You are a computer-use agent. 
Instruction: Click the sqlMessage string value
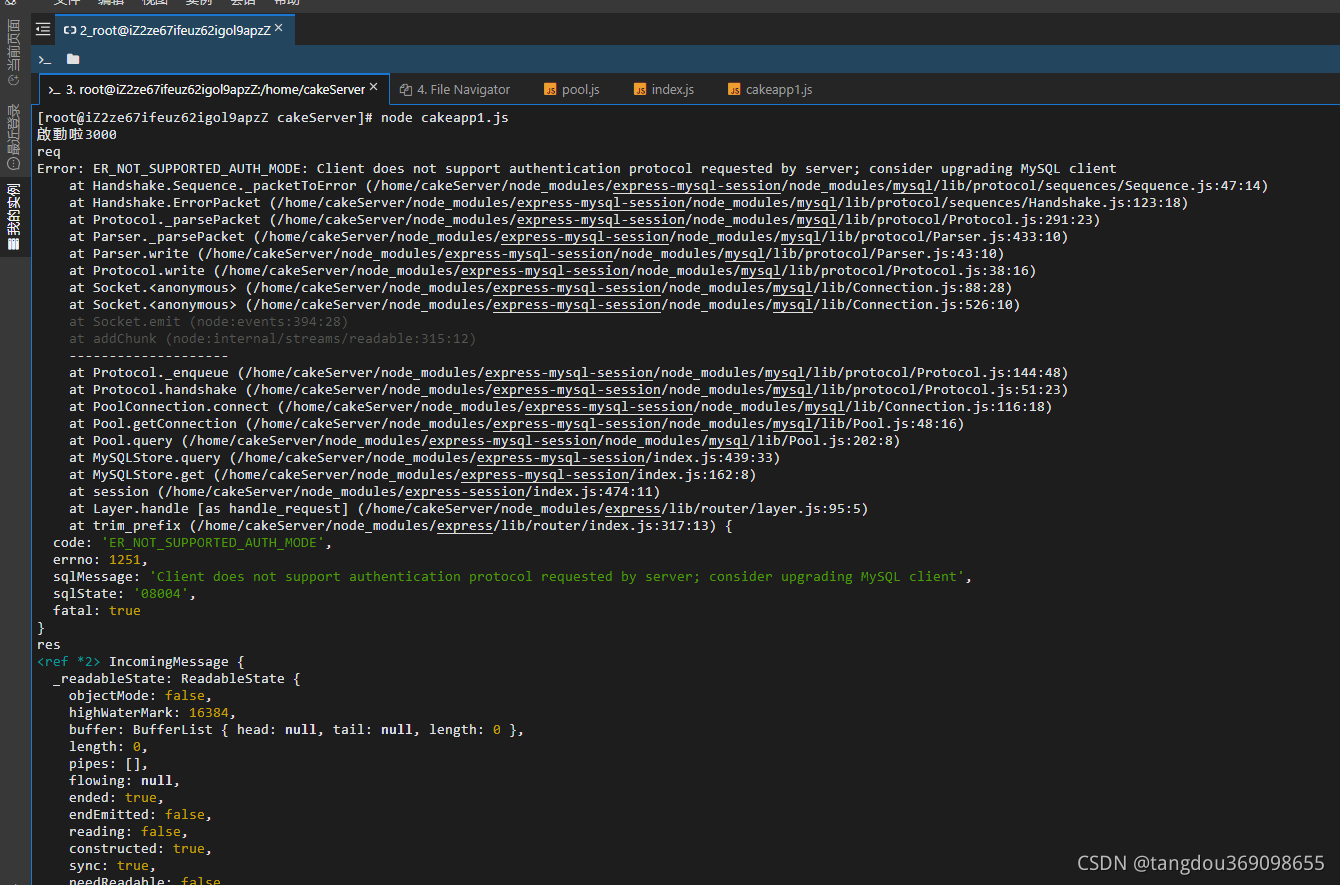557,577
